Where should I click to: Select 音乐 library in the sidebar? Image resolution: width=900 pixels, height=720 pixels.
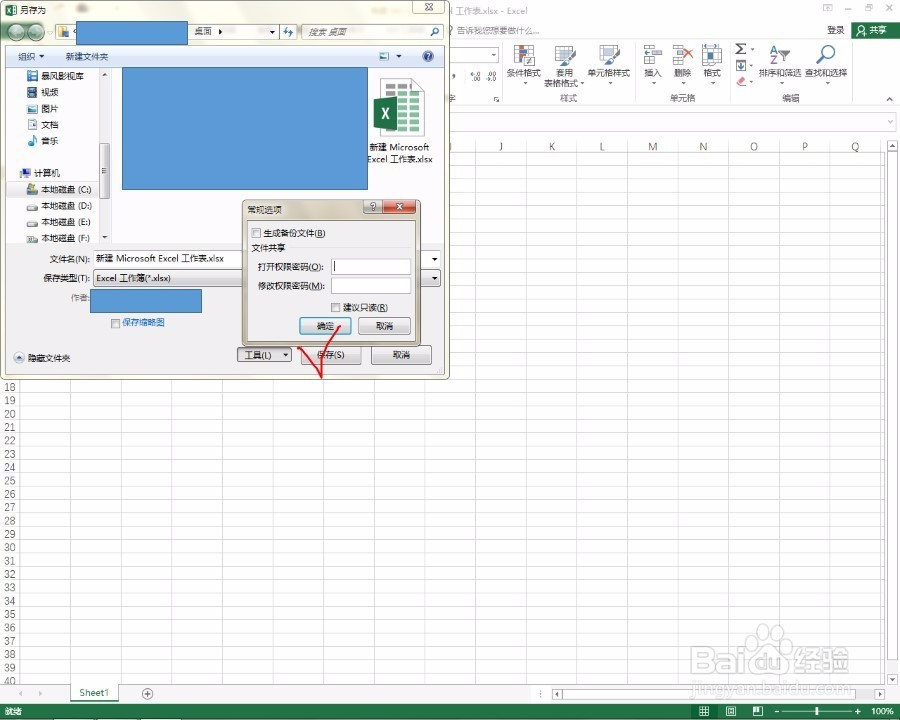(42, 141)
